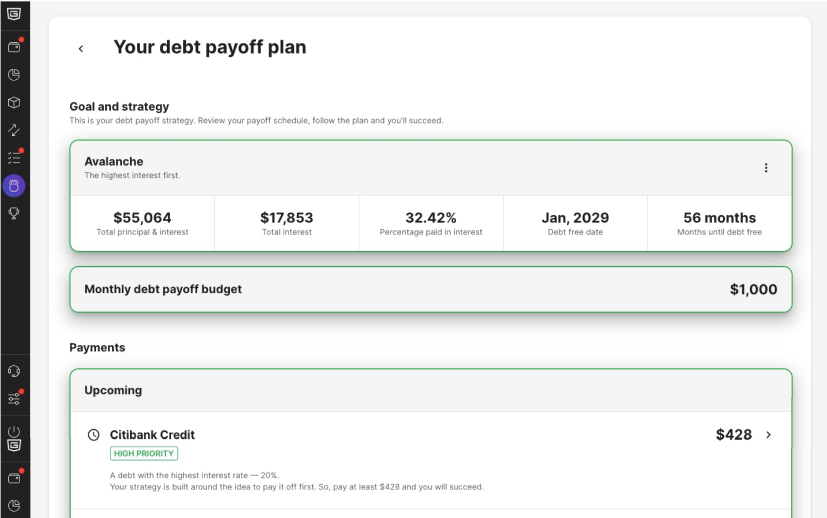Screen dimensions: 827x518
Task: Go back using the left chevron arrow
Action: [81, 49]
